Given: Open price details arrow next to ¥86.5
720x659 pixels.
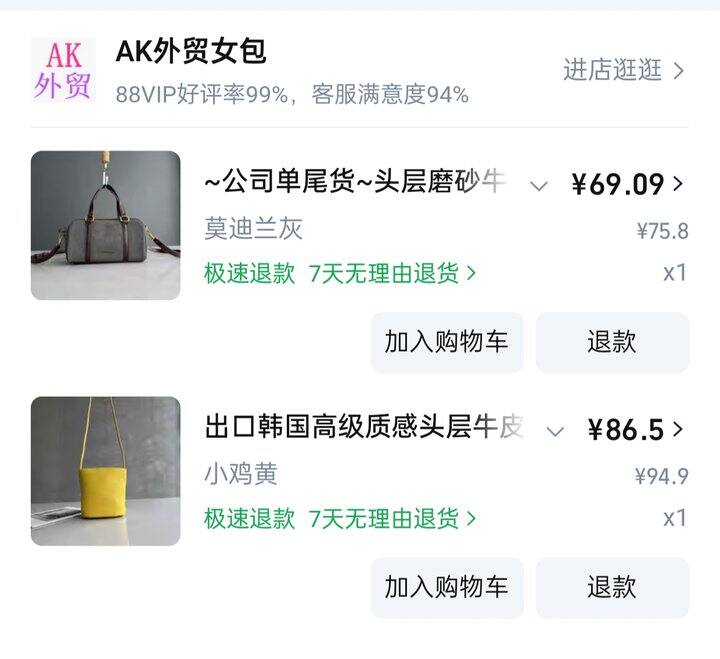Looking at the screenshot, I should point(679,429).
